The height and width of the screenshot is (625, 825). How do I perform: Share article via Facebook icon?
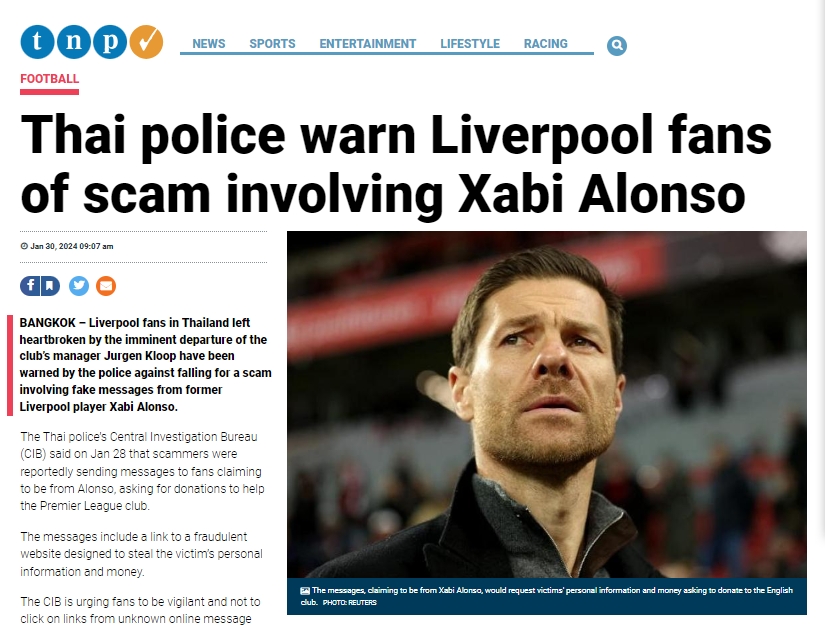30,286
